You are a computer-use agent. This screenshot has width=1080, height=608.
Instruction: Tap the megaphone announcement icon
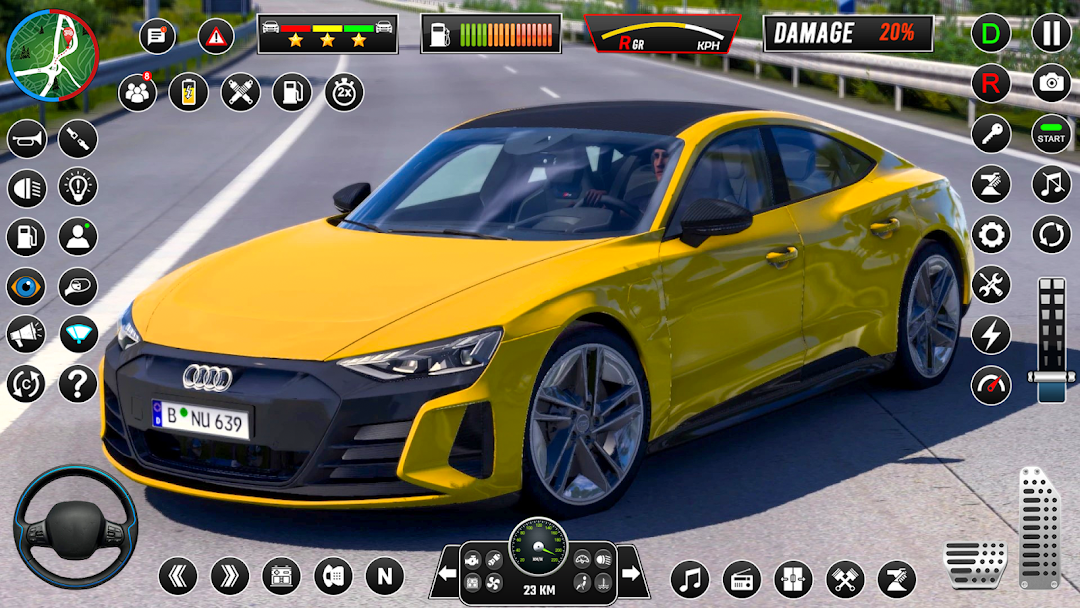click(27, 335)
